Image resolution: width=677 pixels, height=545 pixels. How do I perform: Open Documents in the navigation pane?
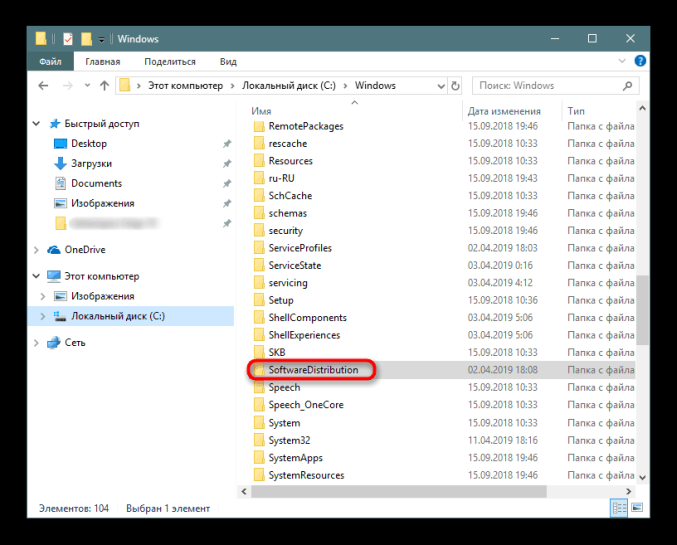pyautogui.click(x=96, y=183)
